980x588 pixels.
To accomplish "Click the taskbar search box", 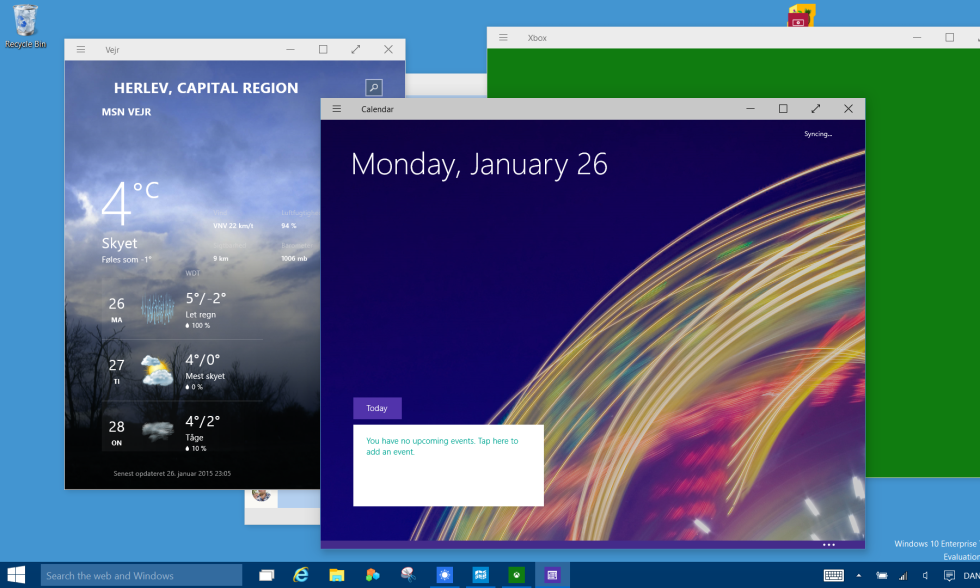I will 141,576.
